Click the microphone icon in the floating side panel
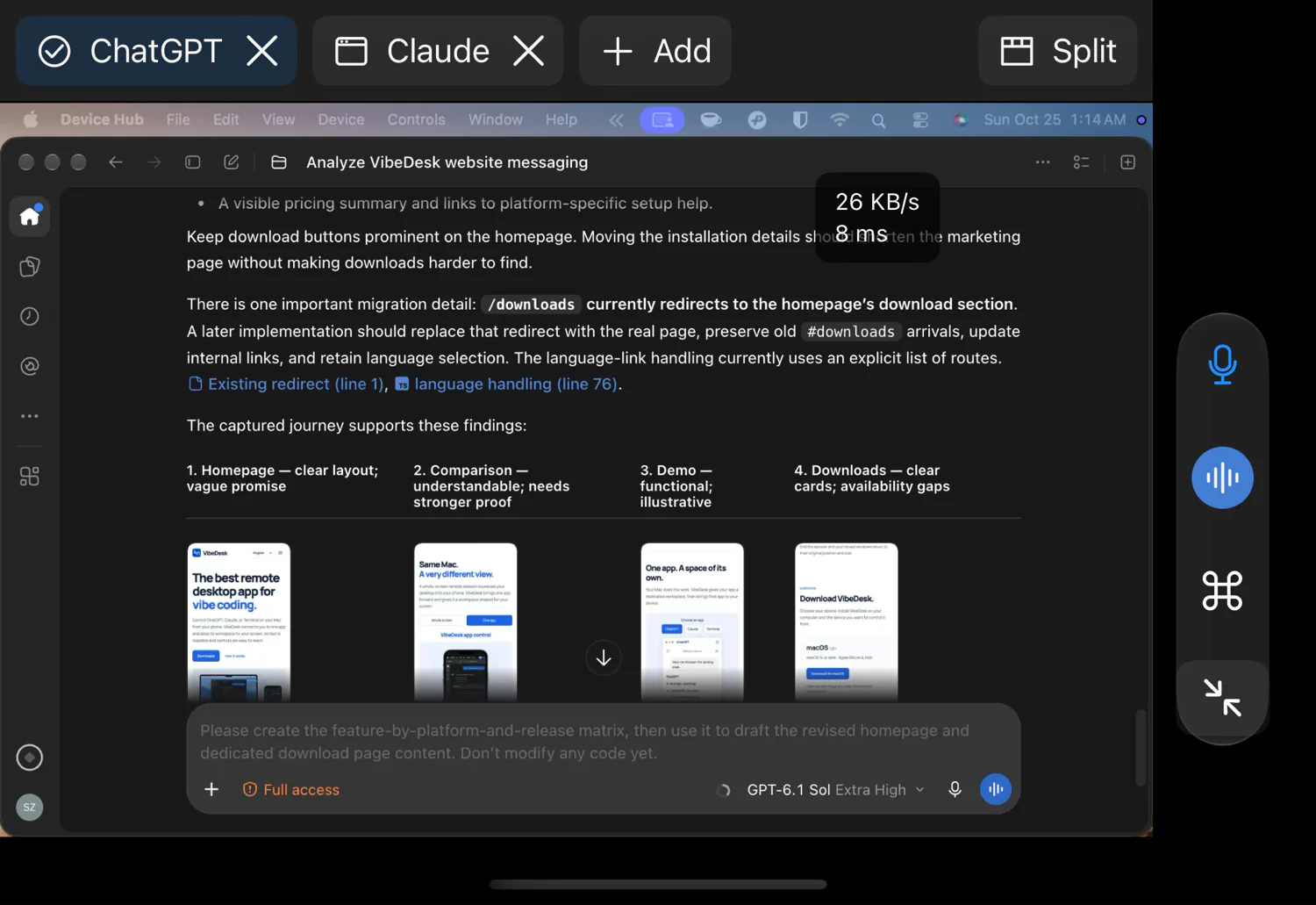 1222,363
